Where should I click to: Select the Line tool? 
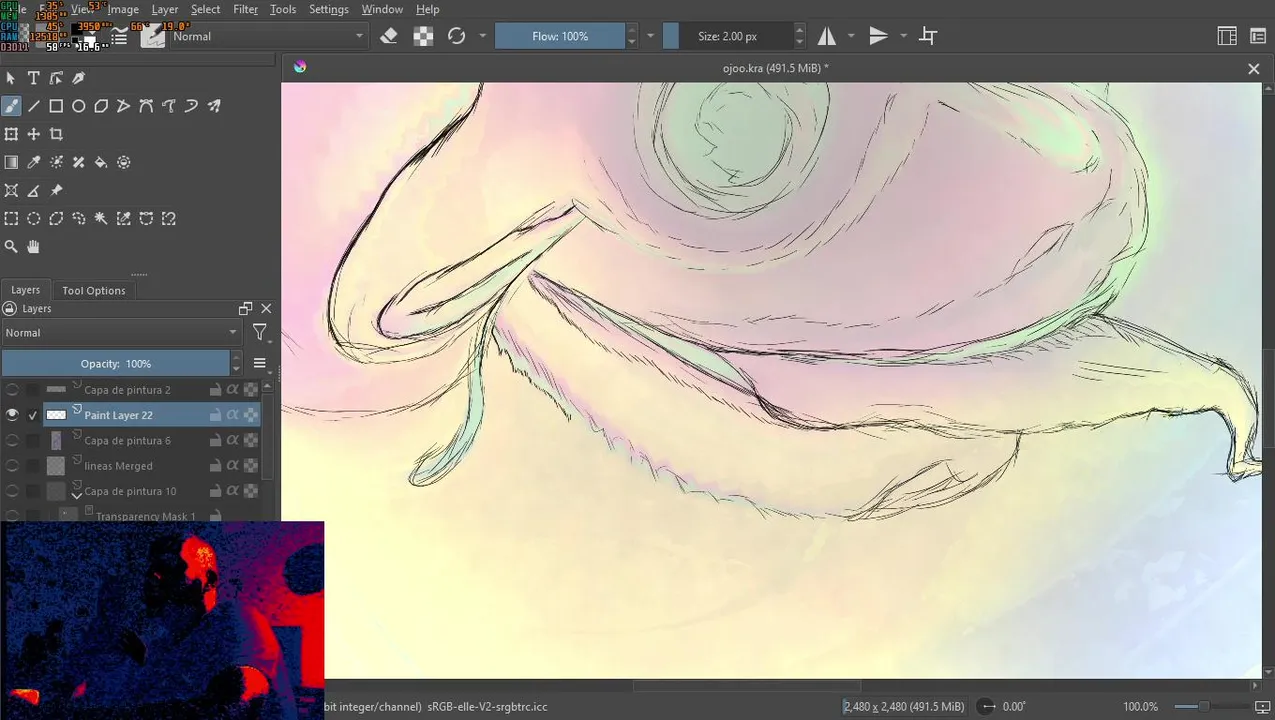33,106
